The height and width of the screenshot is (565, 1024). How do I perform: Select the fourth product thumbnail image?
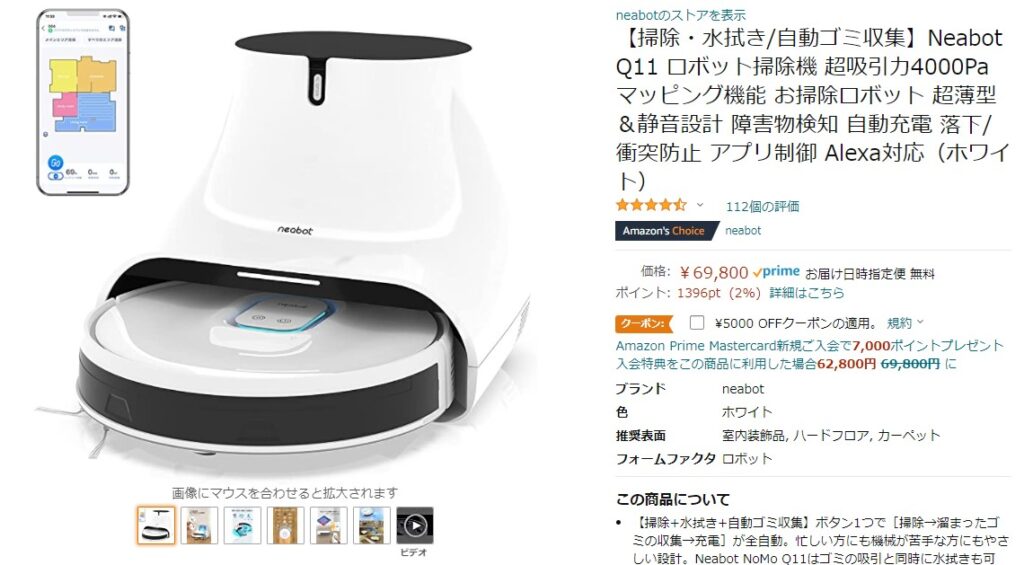point(285,525)
